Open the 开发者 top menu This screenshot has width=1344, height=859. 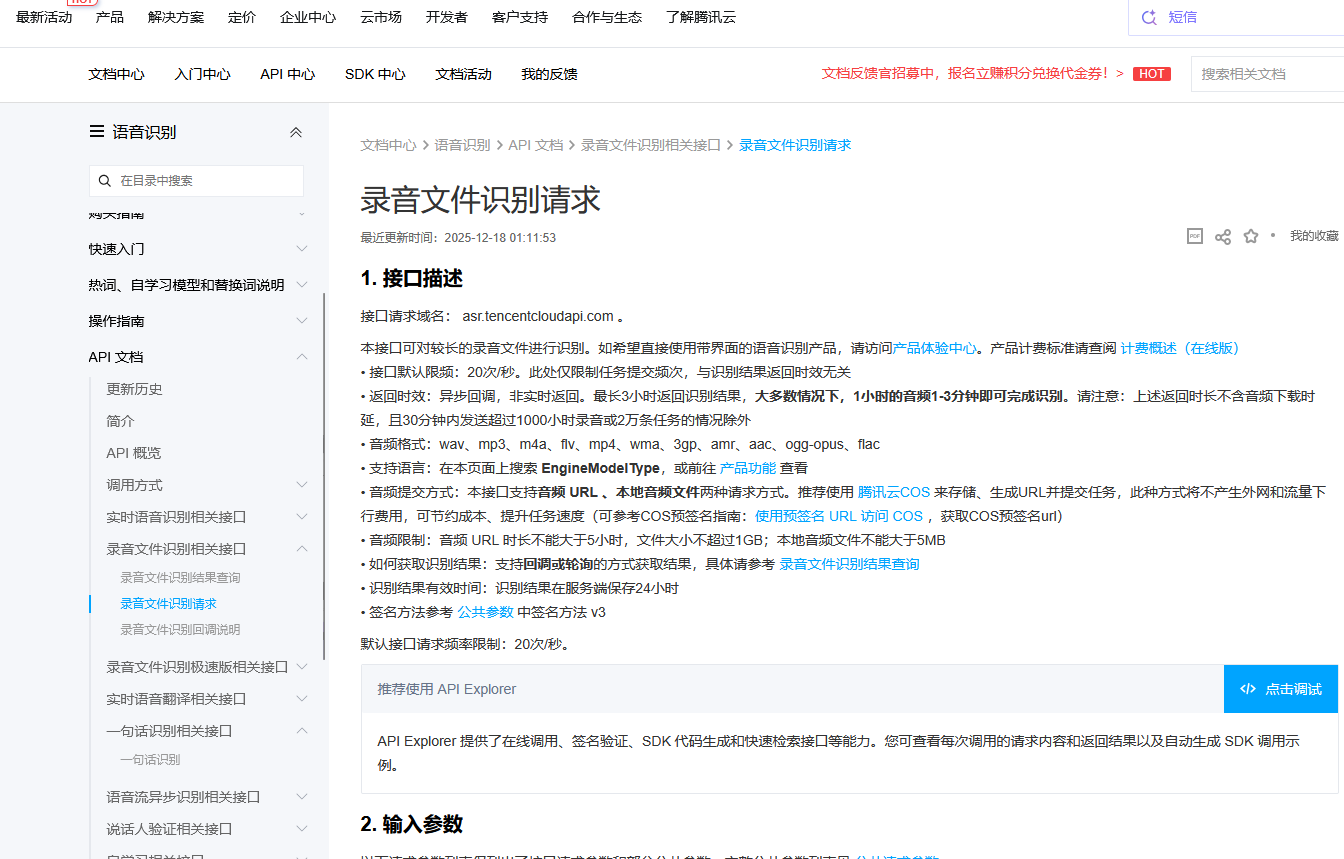[x=446, y=17]
